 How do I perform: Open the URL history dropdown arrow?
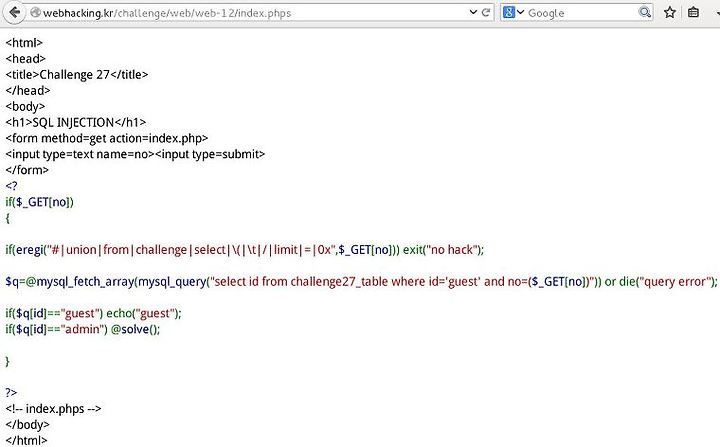473,12
